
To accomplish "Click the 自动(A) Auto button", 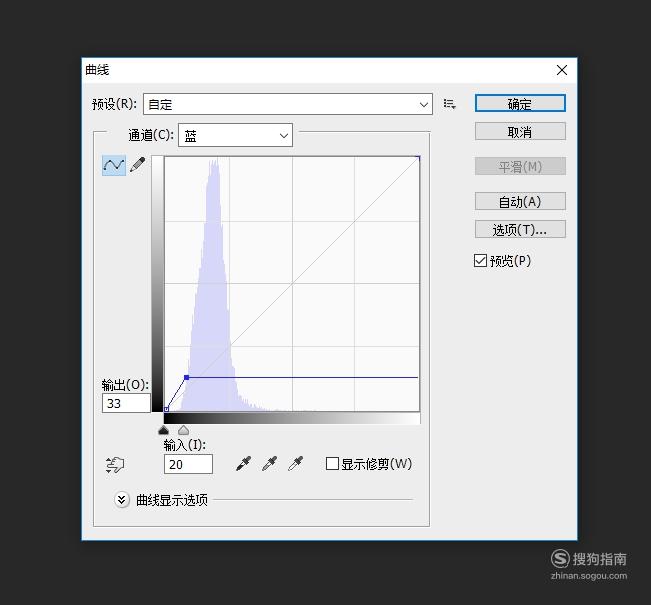I will 520,201.
